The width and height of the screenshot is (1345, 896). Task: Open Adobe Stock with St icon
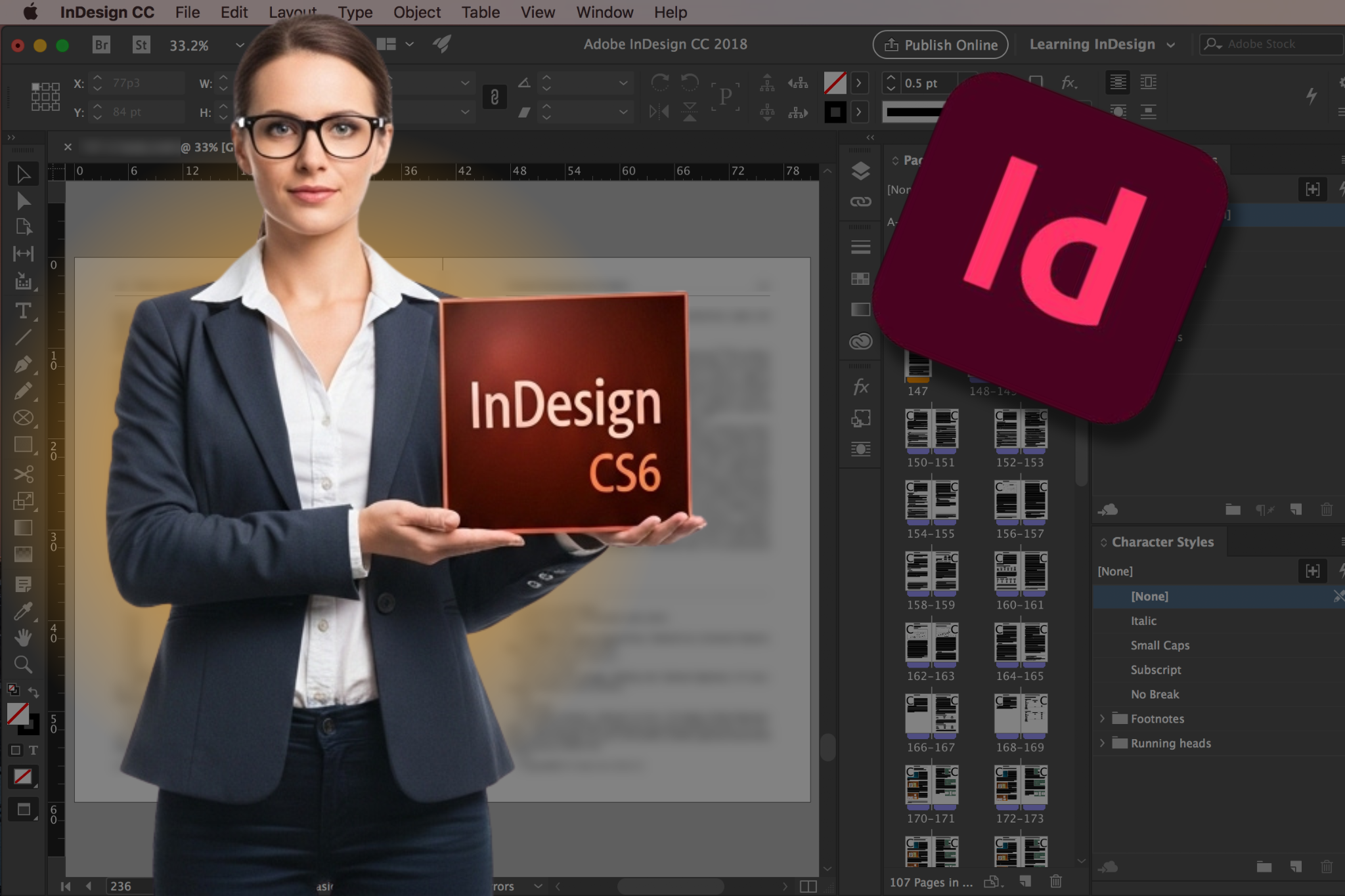pos(141,45)
